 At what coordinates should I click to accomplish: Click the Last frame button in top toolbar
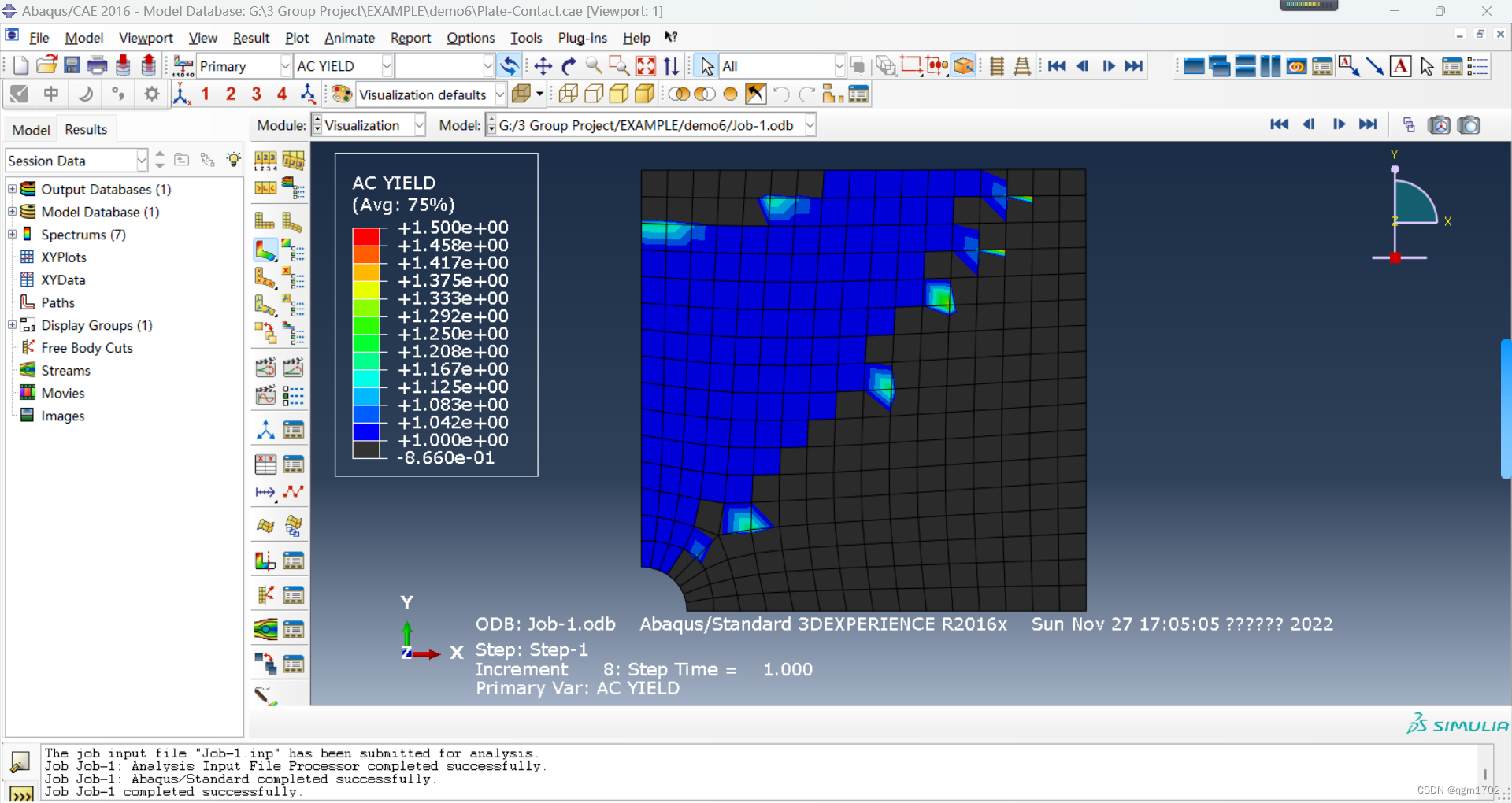point(1134,66)
